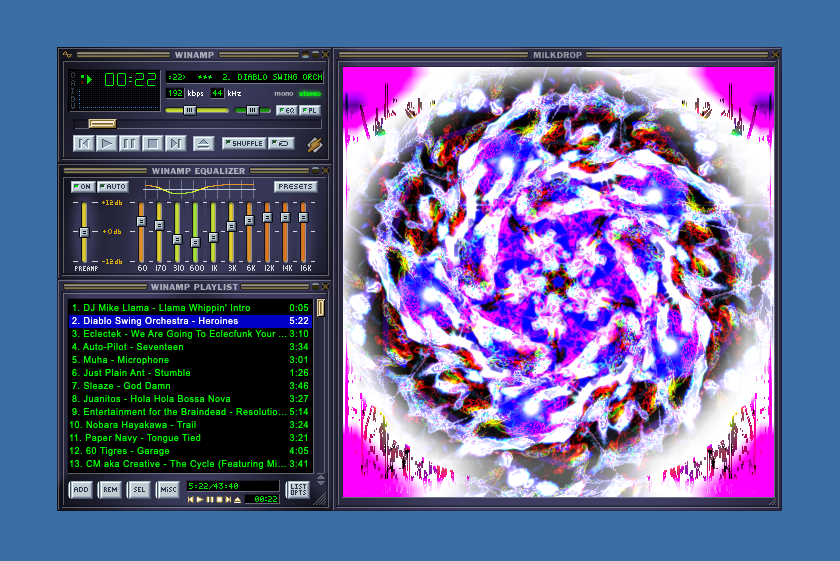Click the 170 Hz band slider
Image resolution: width=840 pixels, height=561 pixels.
(159, 226)
